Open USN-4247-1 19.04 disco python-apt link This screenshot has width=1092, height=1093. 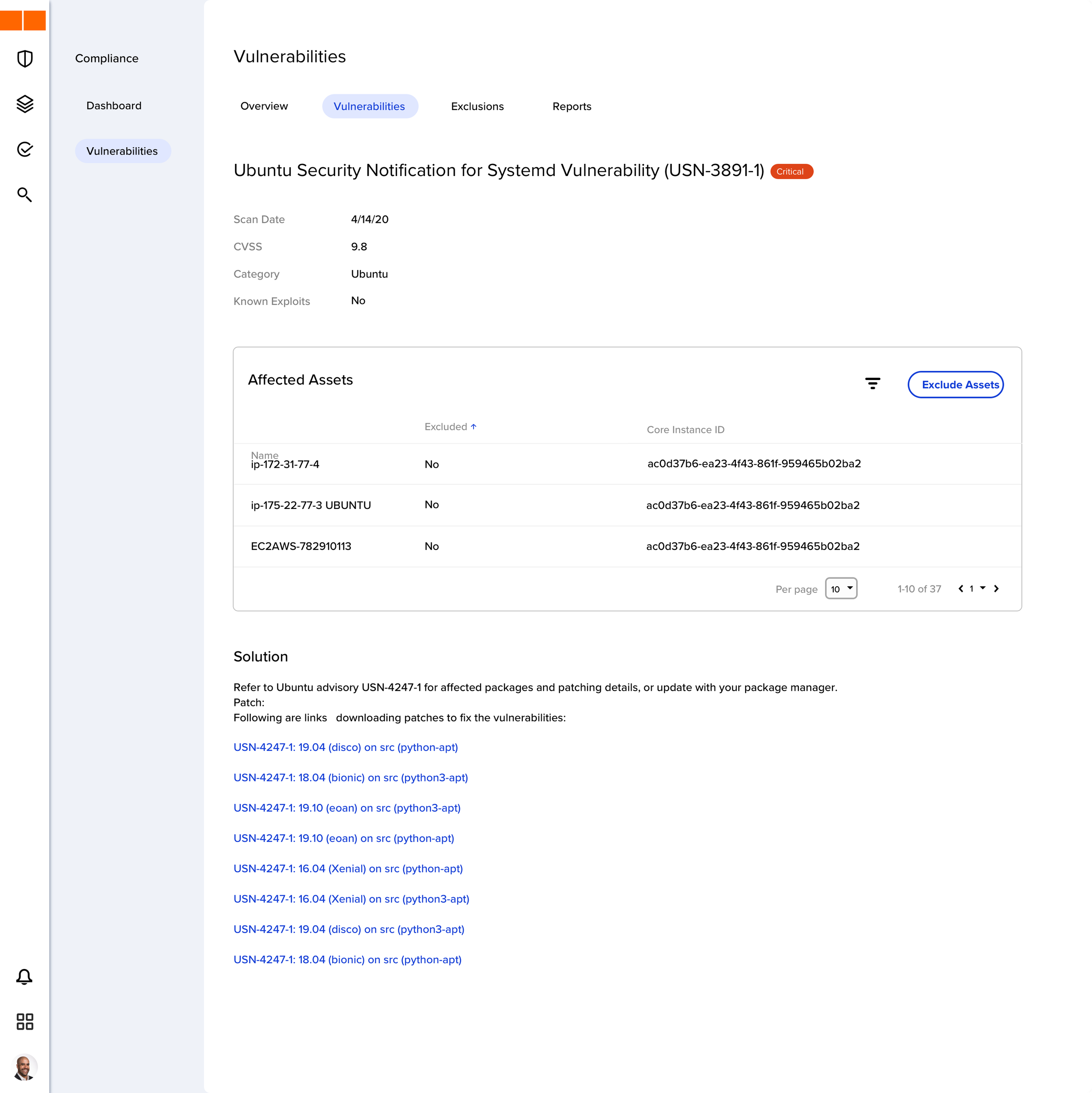pyautogui.click(x=346, y=747)
